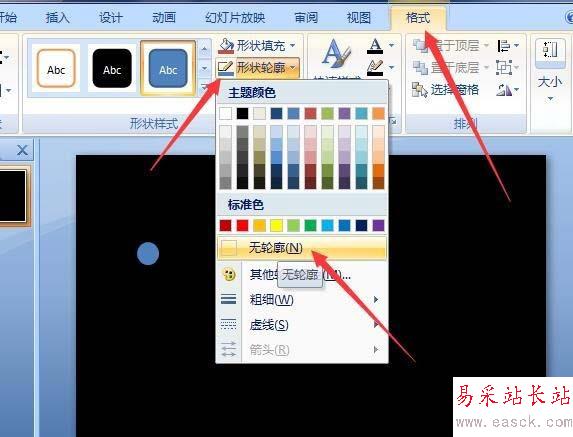Viewport: 573px width, 437px height.
Task: Click the line weight icon beside 粗细
Action: (x=229, y=300)
